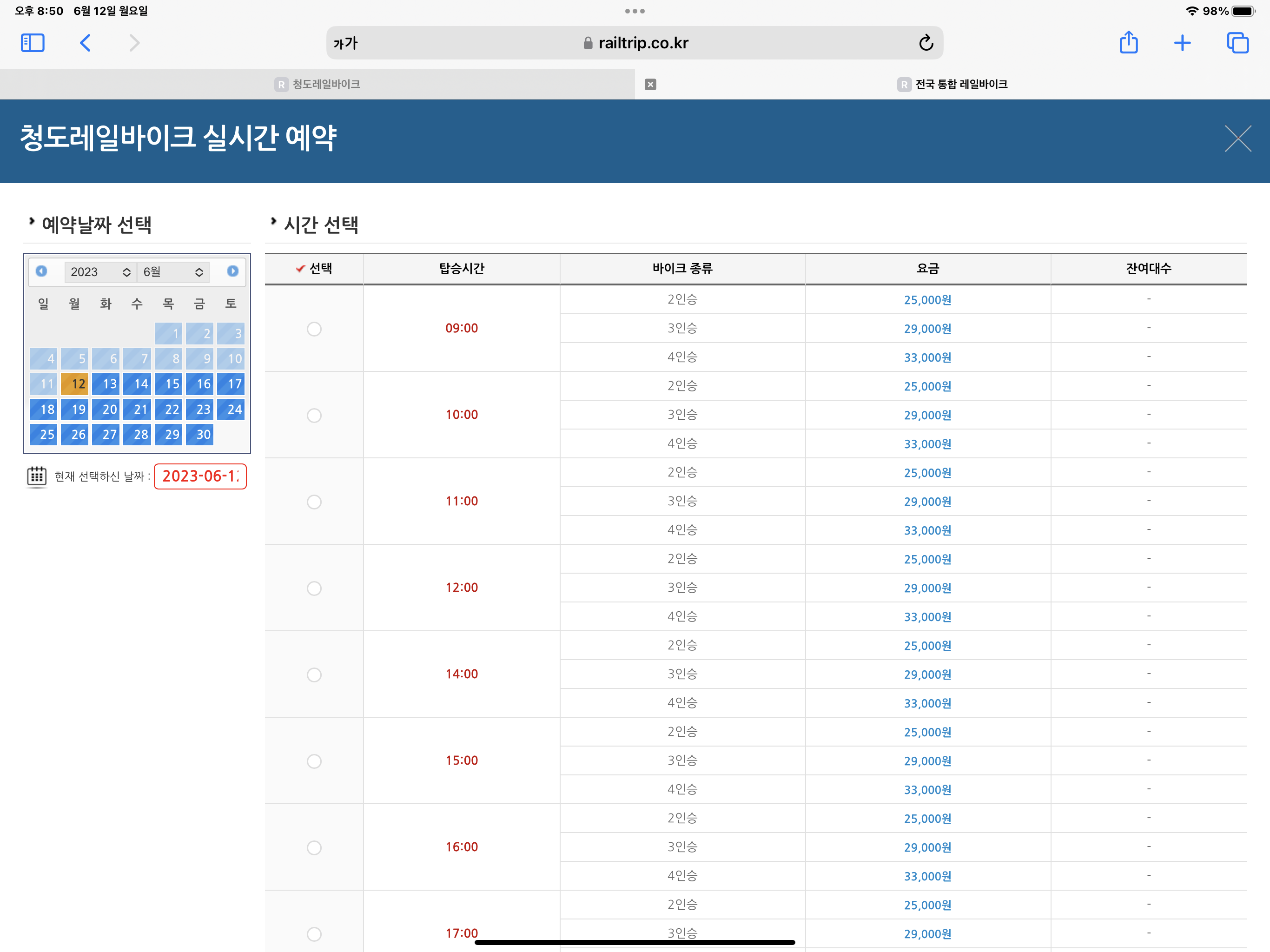
Task: Open the Share sheet icon
Action: [x=1128, y=43]
